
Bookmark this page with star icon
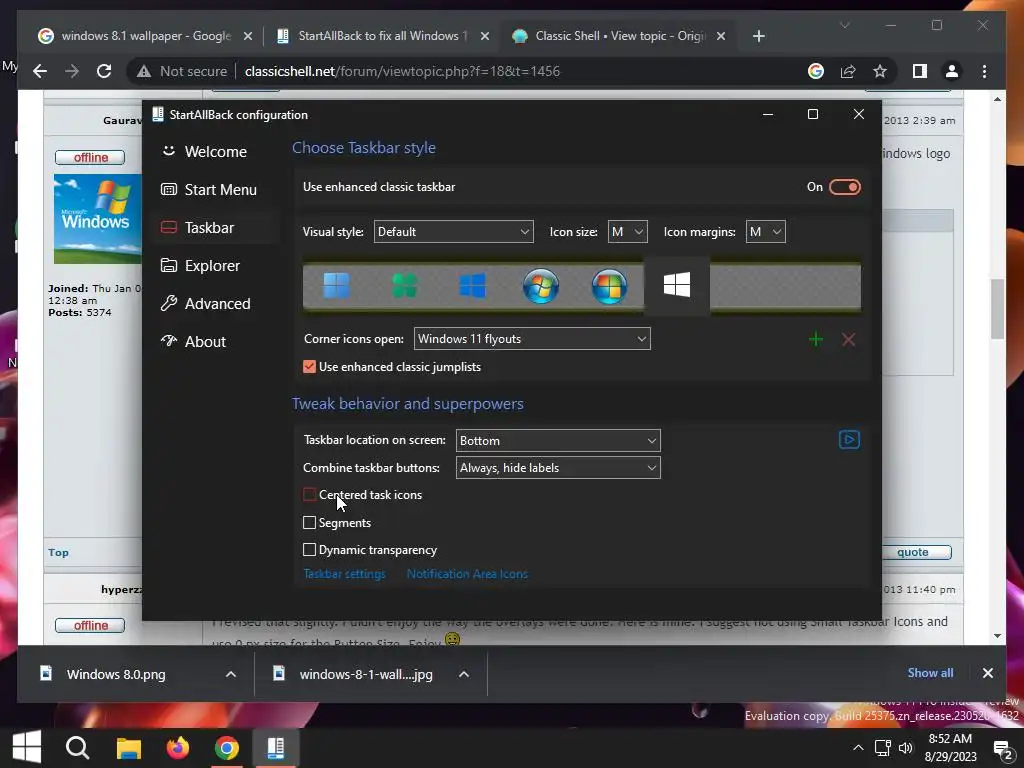coord(880,71)
